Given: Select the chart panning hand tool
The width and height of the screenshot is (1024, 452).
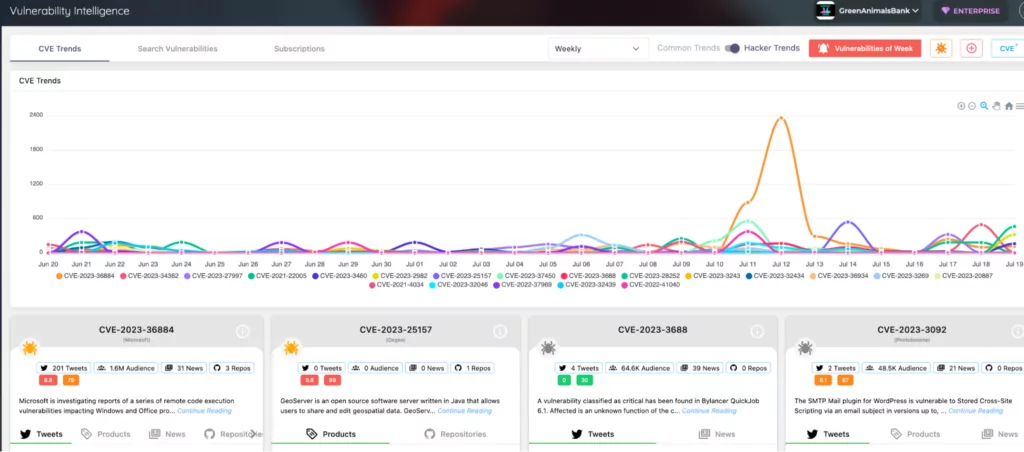Looking at the screenshot, I should 997,106.
